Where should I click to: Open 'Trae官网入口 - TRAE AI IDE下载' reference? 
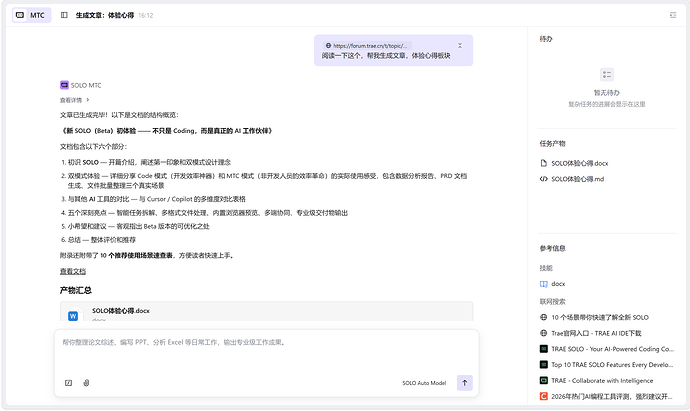coord(596,333)
